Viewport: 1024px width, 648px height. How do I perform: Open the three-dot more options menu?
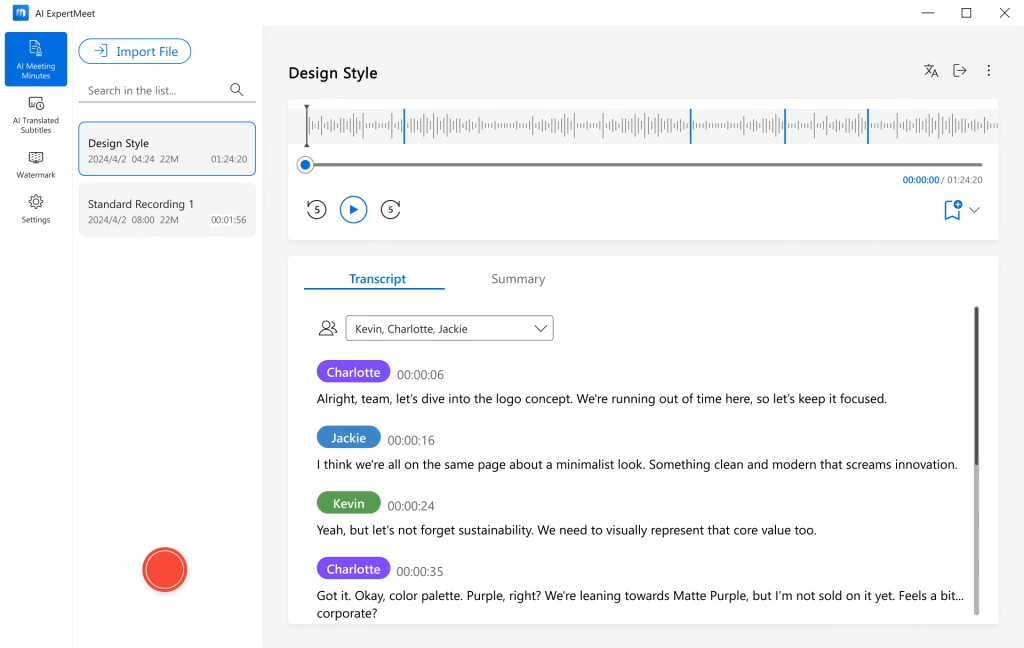pyautogui.click(x=989, y=71)
